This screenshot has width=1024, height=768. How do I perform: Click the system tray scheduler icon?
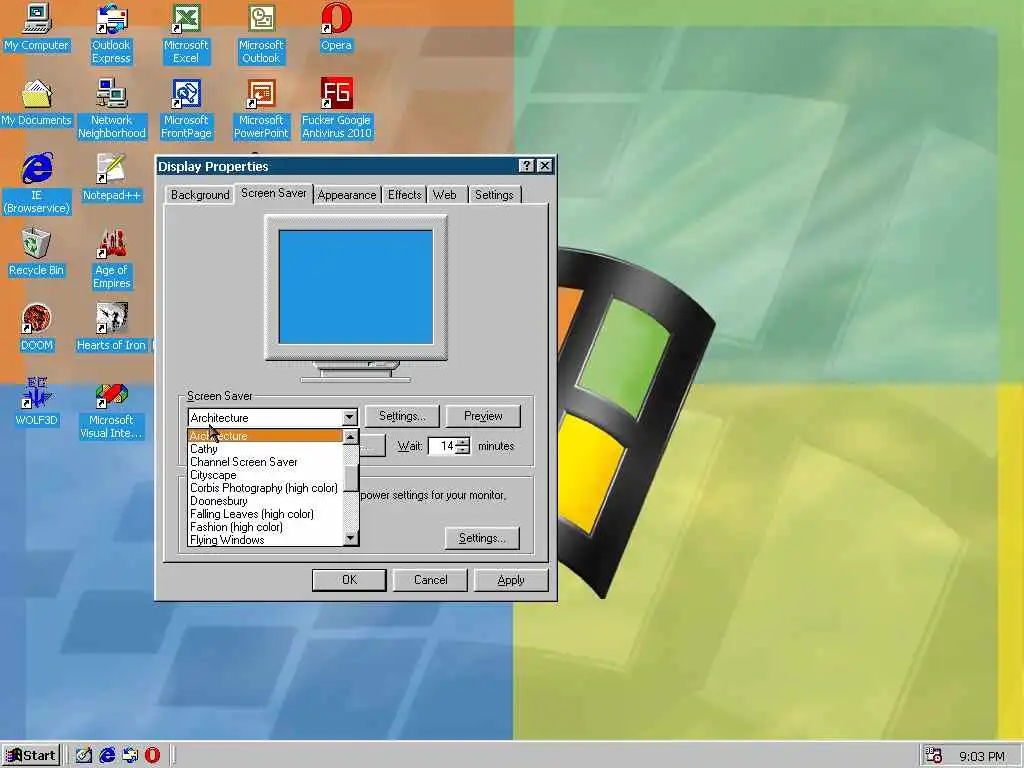[x=934, y=756]
